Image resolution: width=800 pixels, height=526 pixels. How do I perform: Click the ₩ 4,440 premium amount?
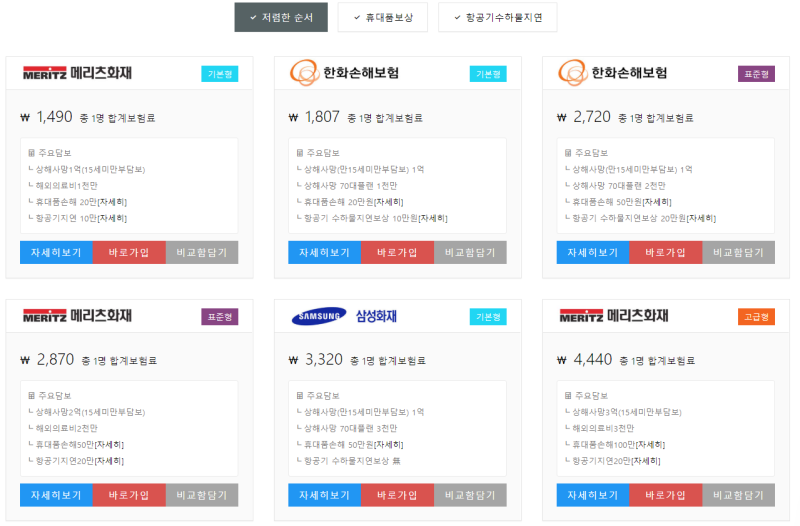pos(585,360)
